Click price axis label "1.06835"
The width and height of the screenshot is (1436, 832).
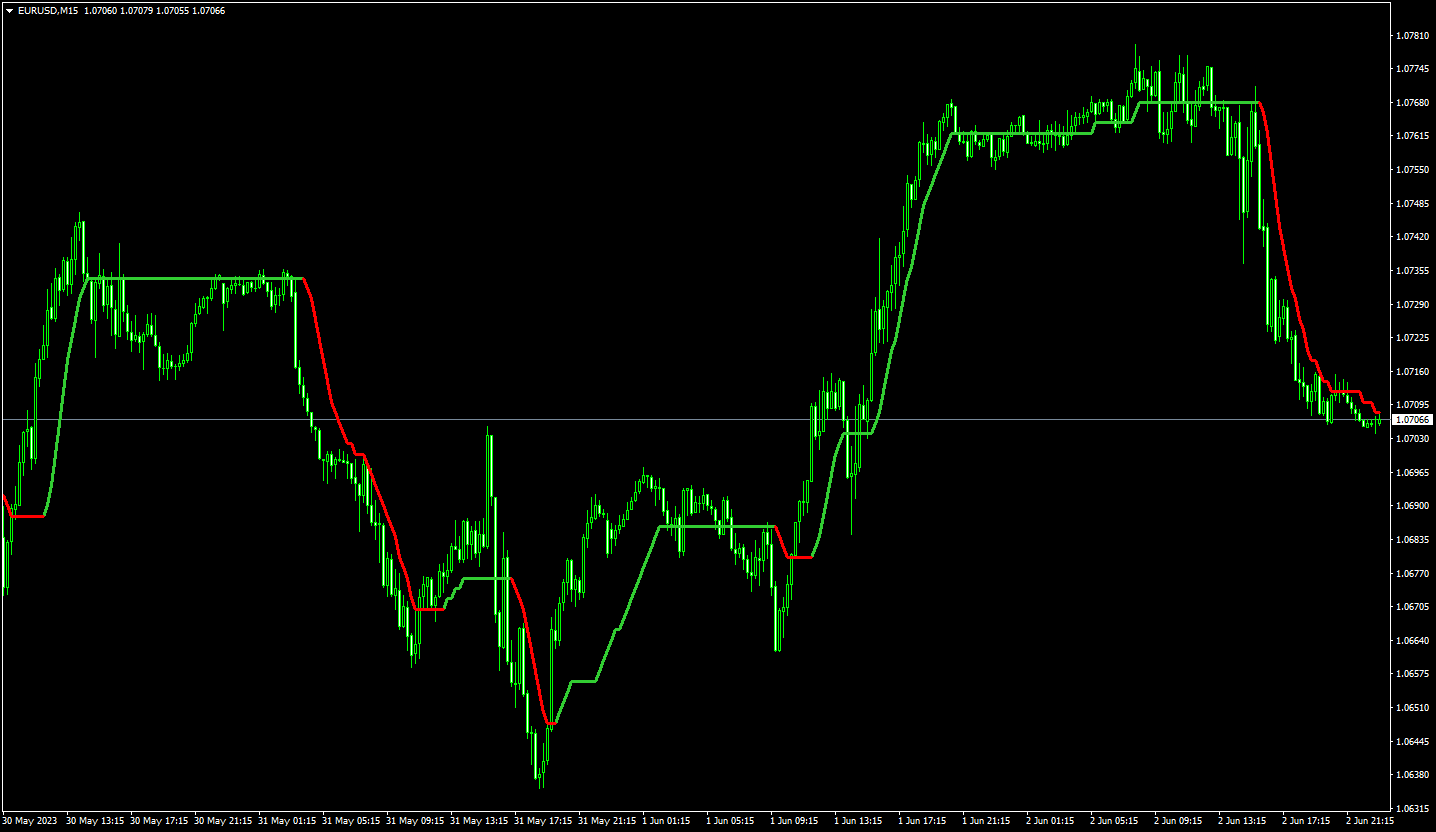point(1412,540)
